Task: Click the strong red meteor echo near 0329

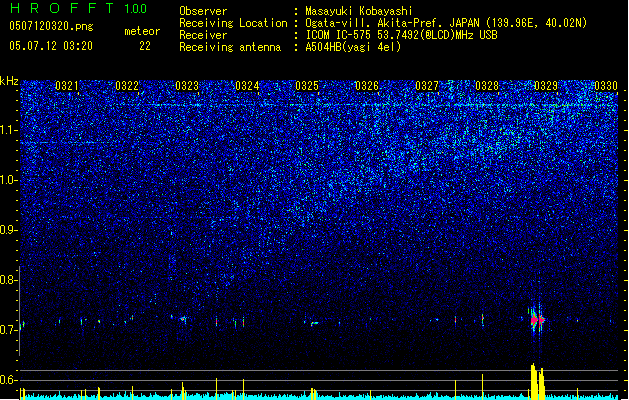Action: (x=538, y=320)
